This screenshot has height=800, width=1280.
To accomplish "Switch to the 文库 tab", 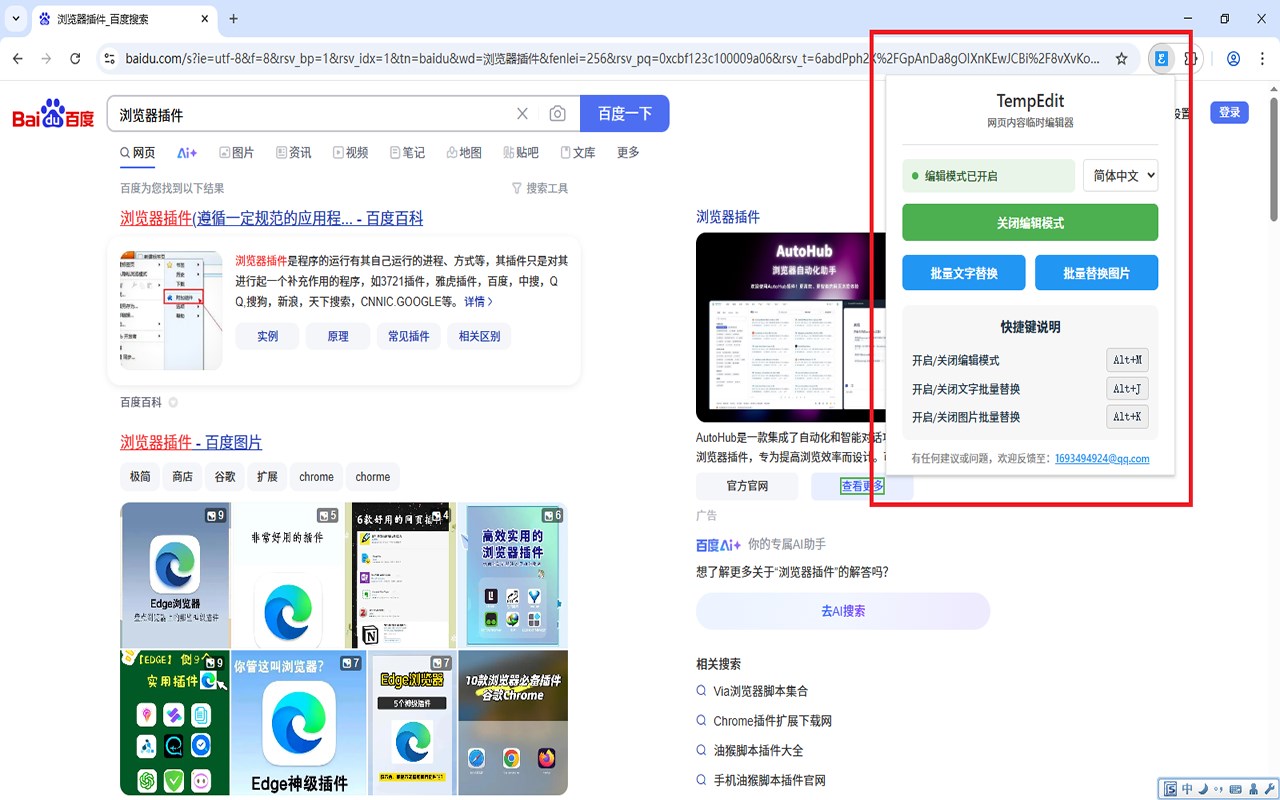I will pyautogui.click(x=578, y=153).
